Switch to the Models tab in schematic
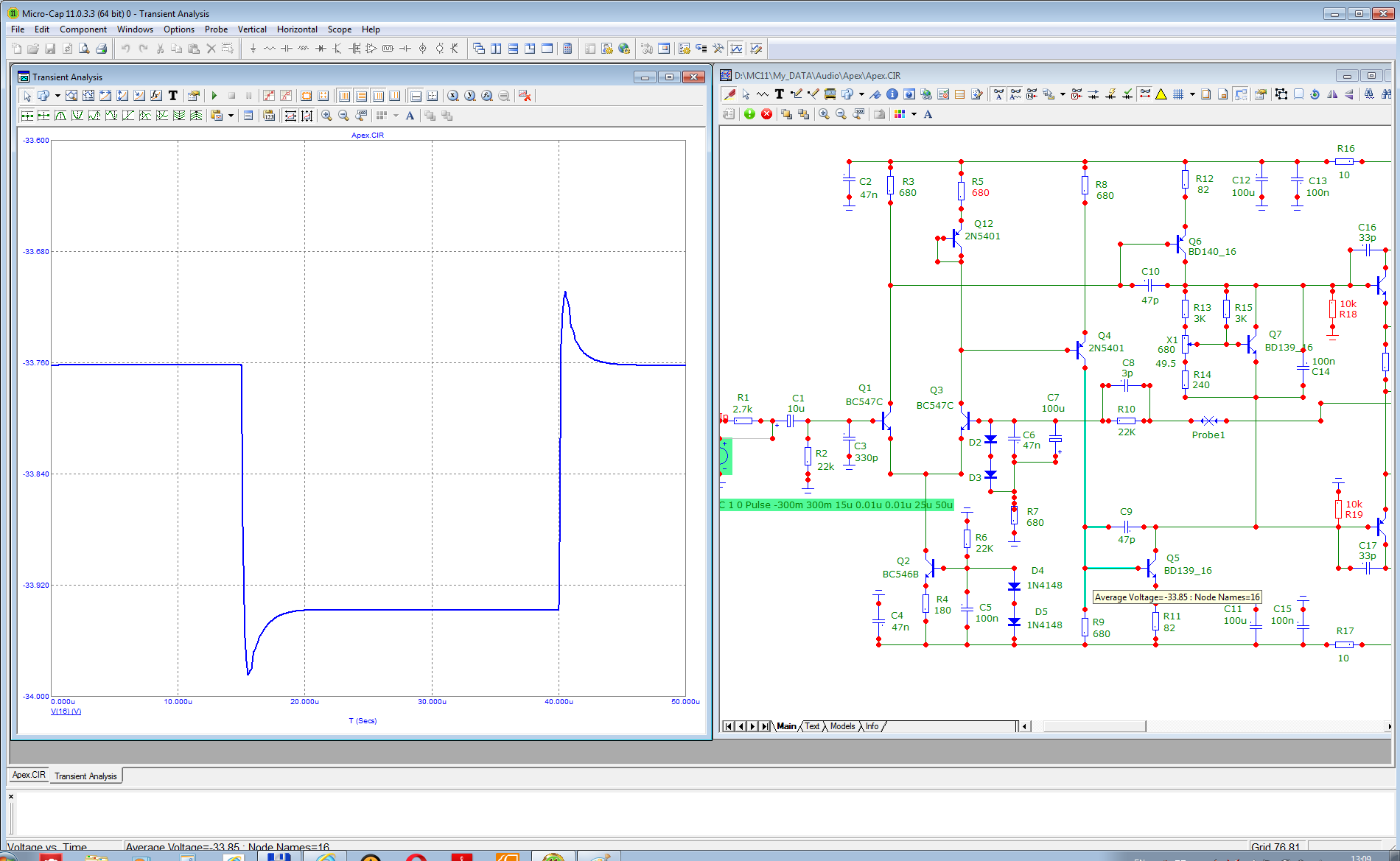Image resolution: width=1400 pixels, height=861 pixels. point(842,726)
